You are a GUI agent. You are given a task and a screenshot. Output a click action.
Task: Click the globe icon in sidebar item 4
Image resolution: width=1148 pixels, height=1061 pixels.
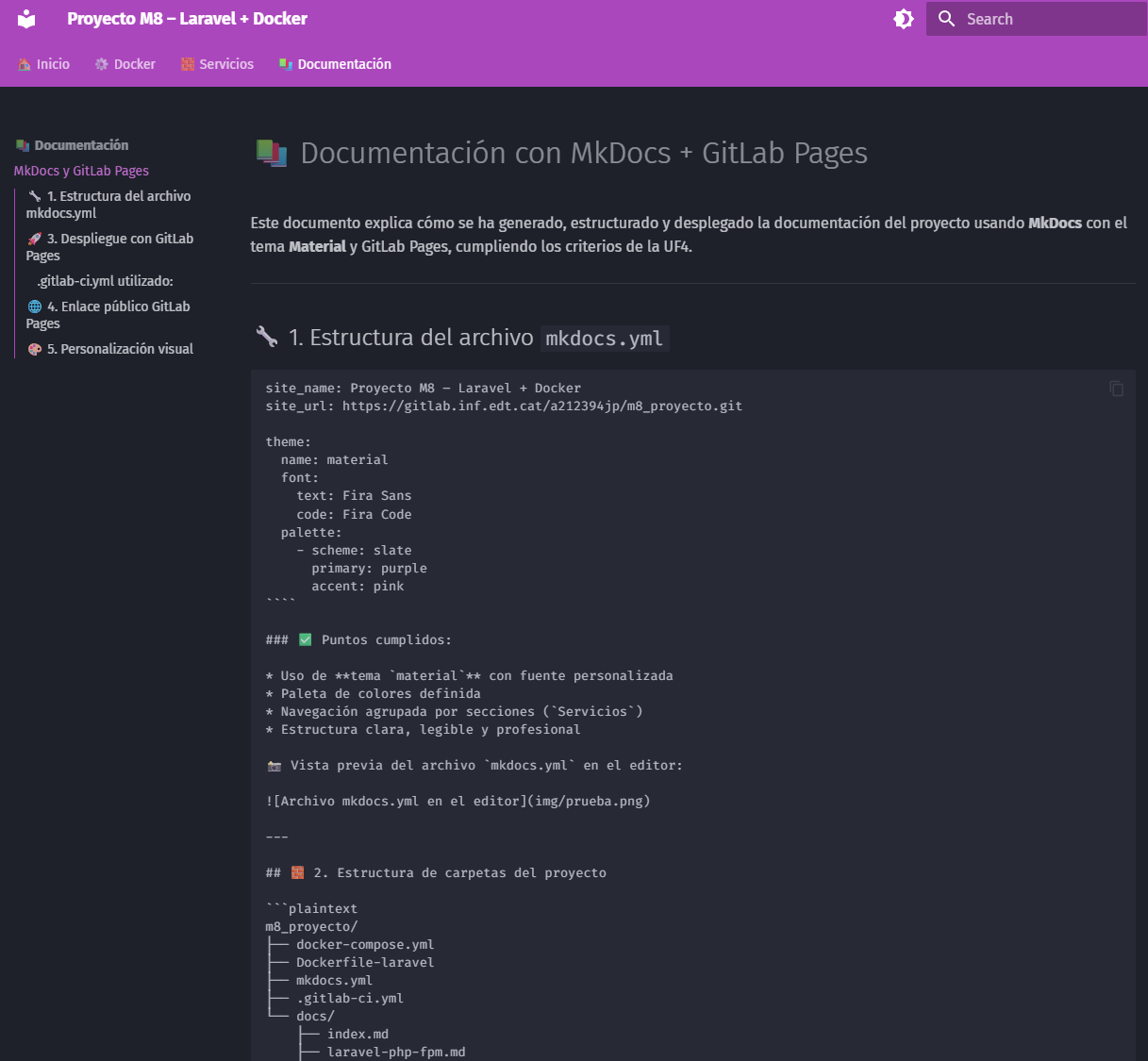[x=35, y=307]
